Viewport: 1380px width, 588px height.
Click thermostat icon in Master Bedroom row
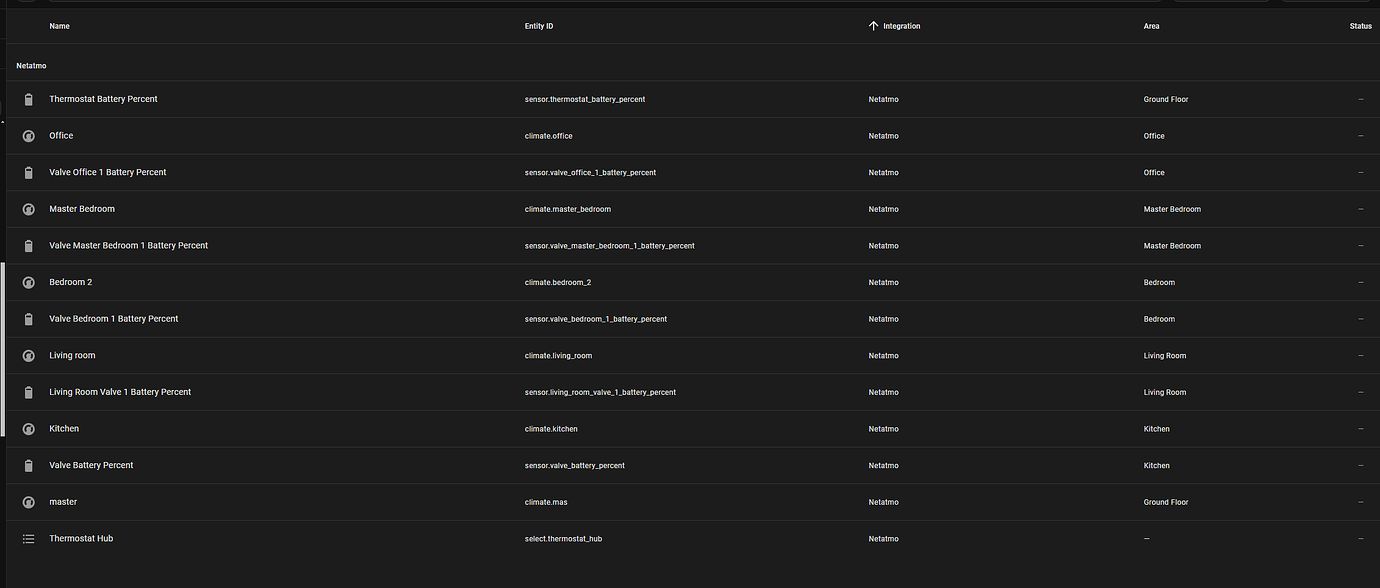[x=28, y=209]
